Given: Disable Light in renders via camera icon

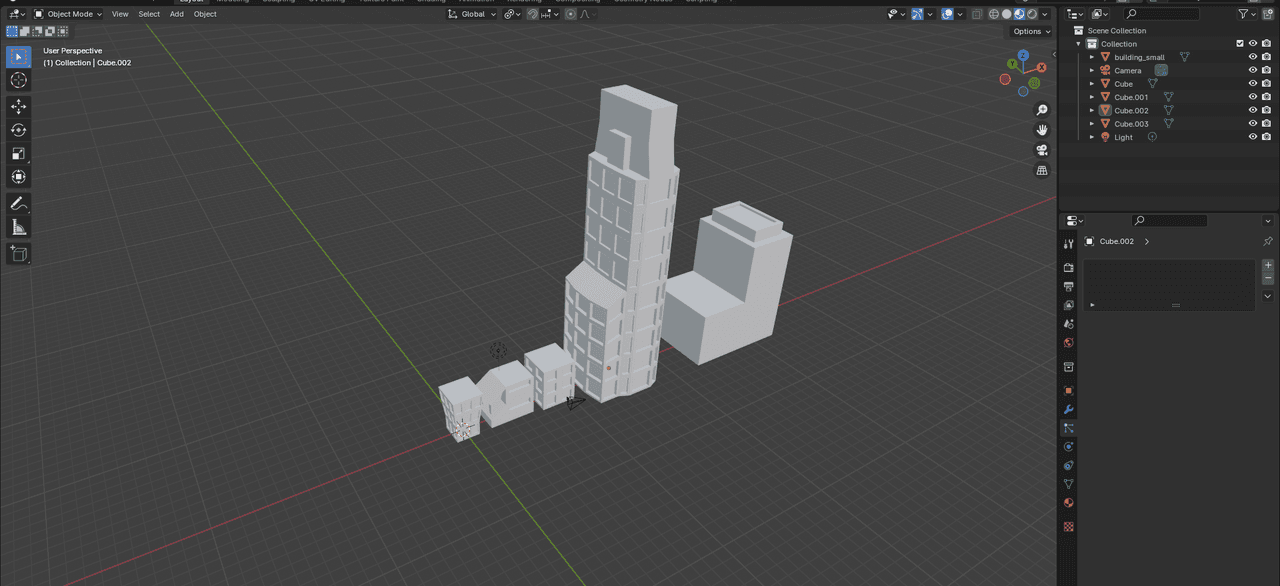Looking at the screenshot, I should coord(1266,137).
